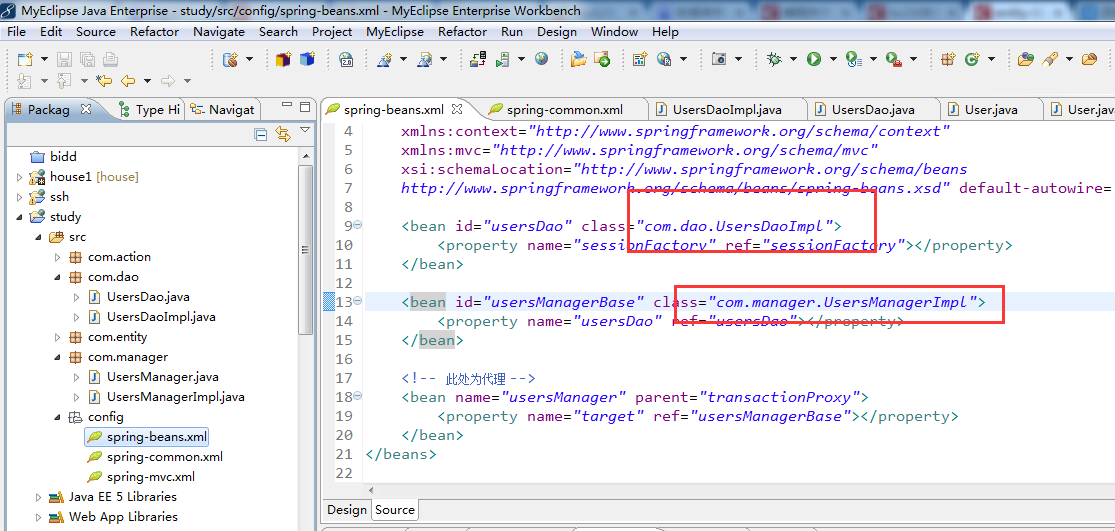This screenshot has height=531, width=1115.
Task: Switch to the Design editor tab
Action: point(347,510)
